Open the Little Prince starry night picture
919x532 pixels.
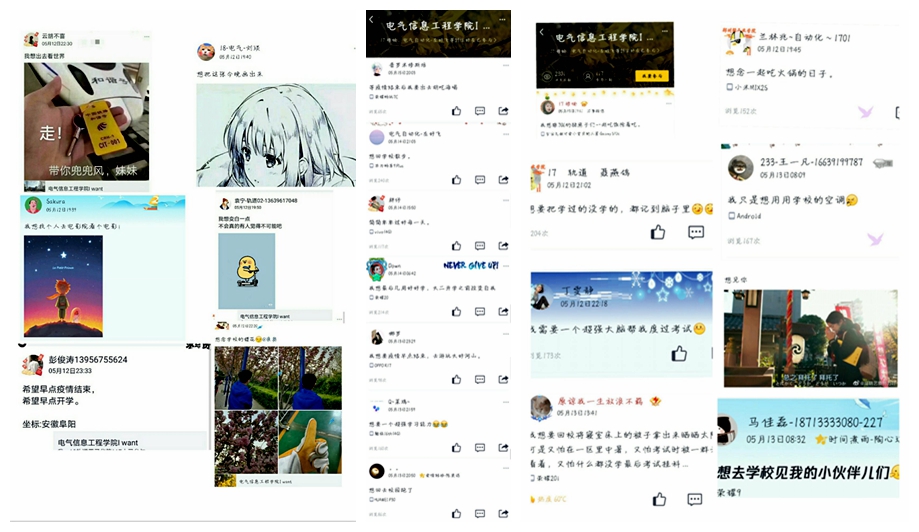click(x=63, y=286)
